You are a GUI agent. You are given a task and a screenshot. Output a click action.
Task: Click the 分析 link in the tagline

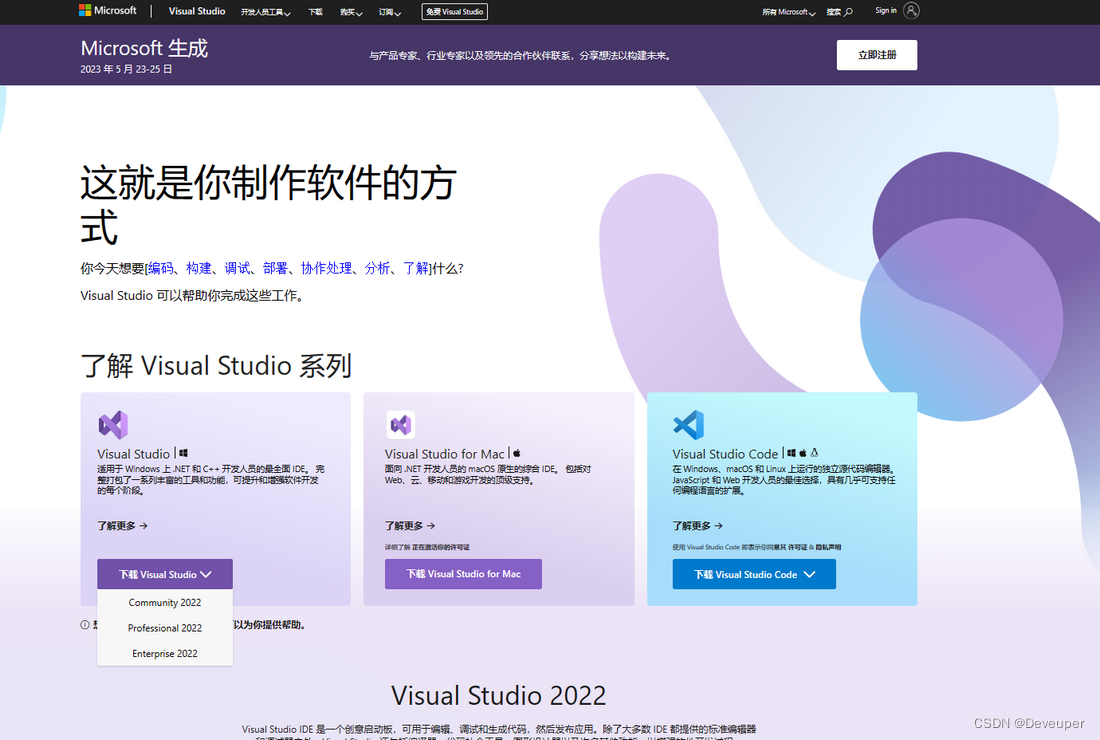[x=377, y=268]
